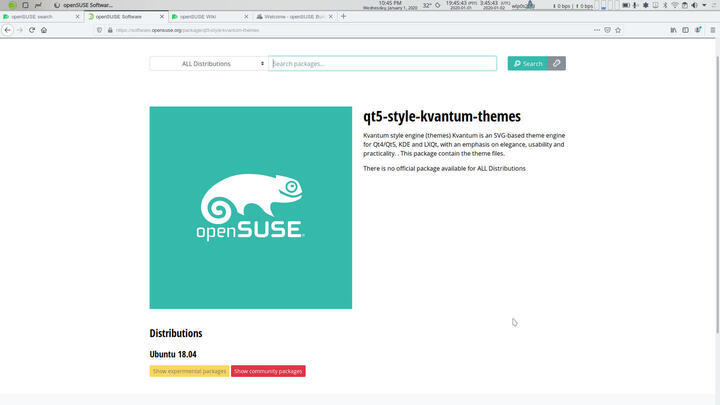The height and width of the screenshot is (405, 720).
Task: Click the volume speaker tray icon
Action: (694, 5)
